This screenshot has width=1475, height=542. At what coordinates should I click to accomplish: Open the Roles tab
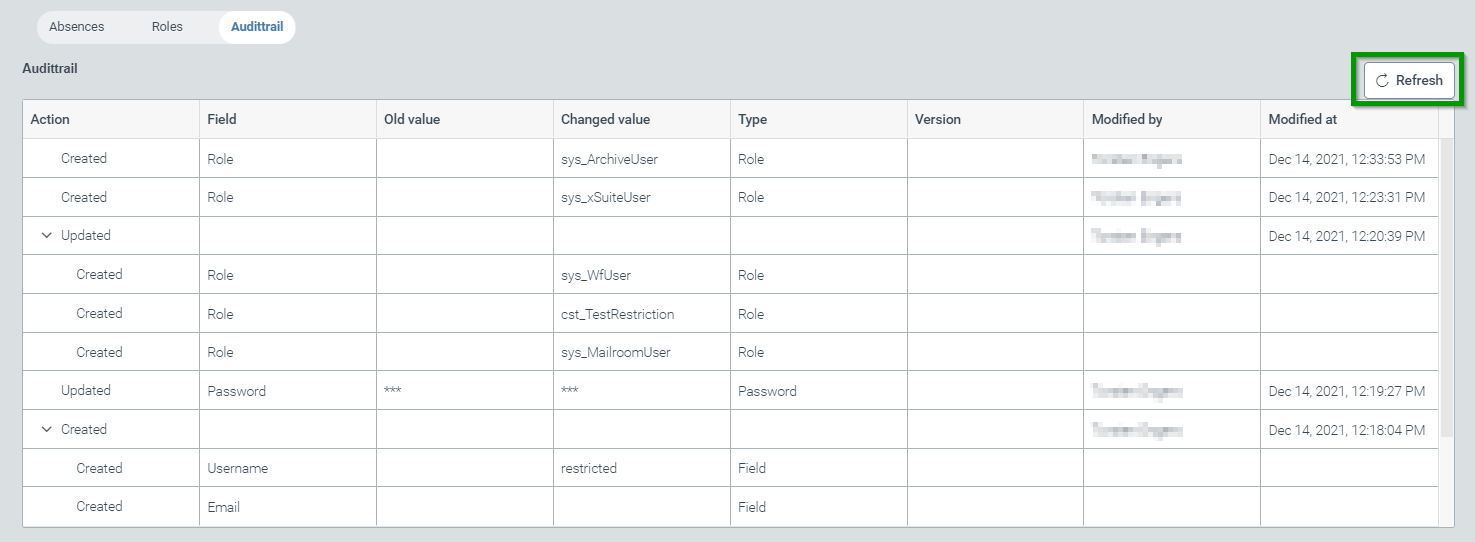[x=167, y=27]
